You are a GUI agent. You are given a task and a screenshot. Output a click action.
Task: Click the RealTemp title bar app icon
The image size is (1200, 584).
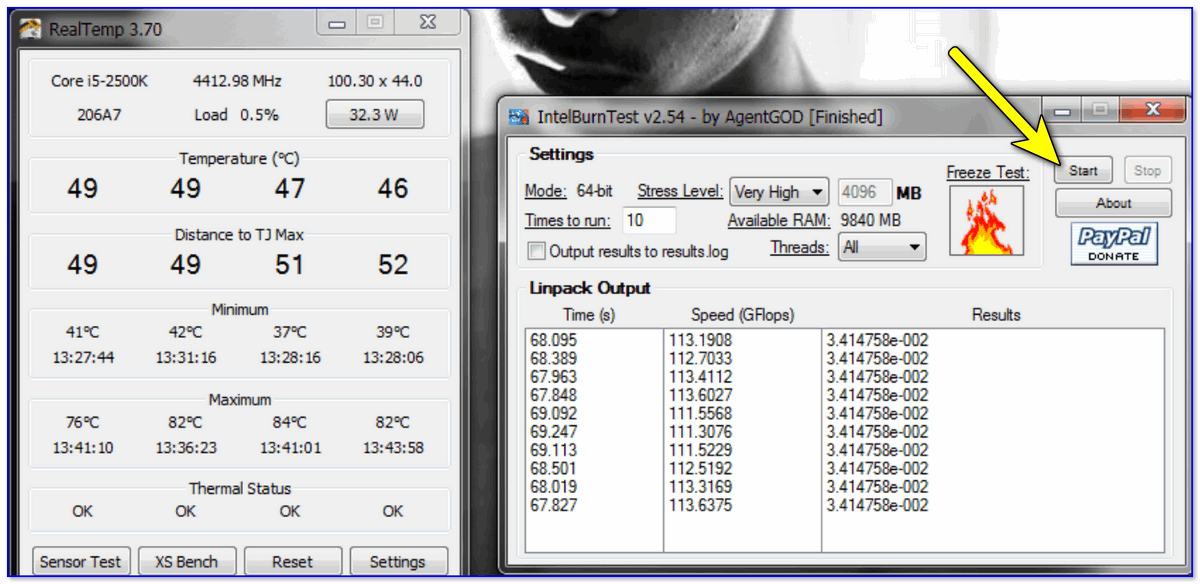click(32, 28)
